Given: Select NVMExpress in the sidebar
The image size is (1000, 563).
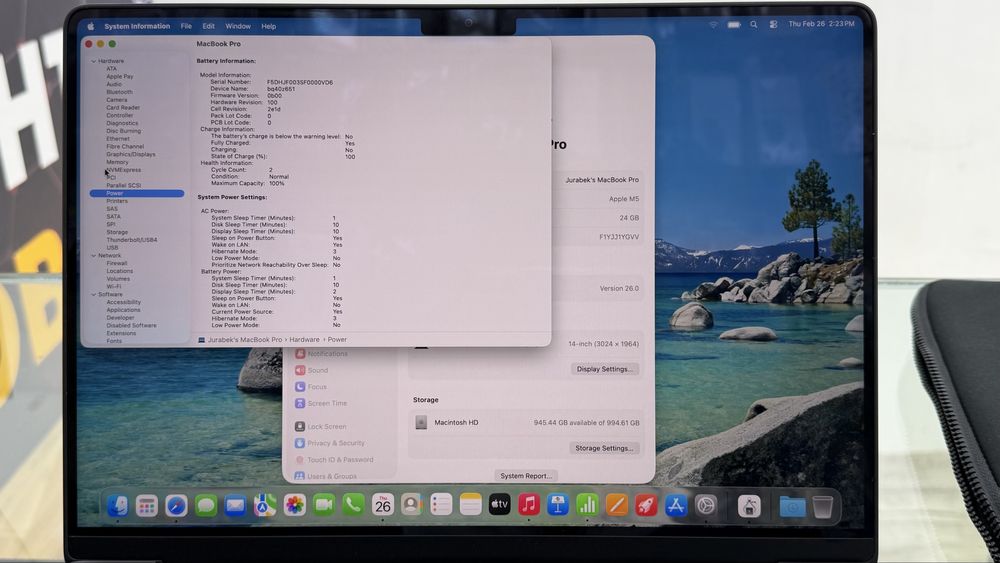Looking at the screenshot, I should [124, 170].
